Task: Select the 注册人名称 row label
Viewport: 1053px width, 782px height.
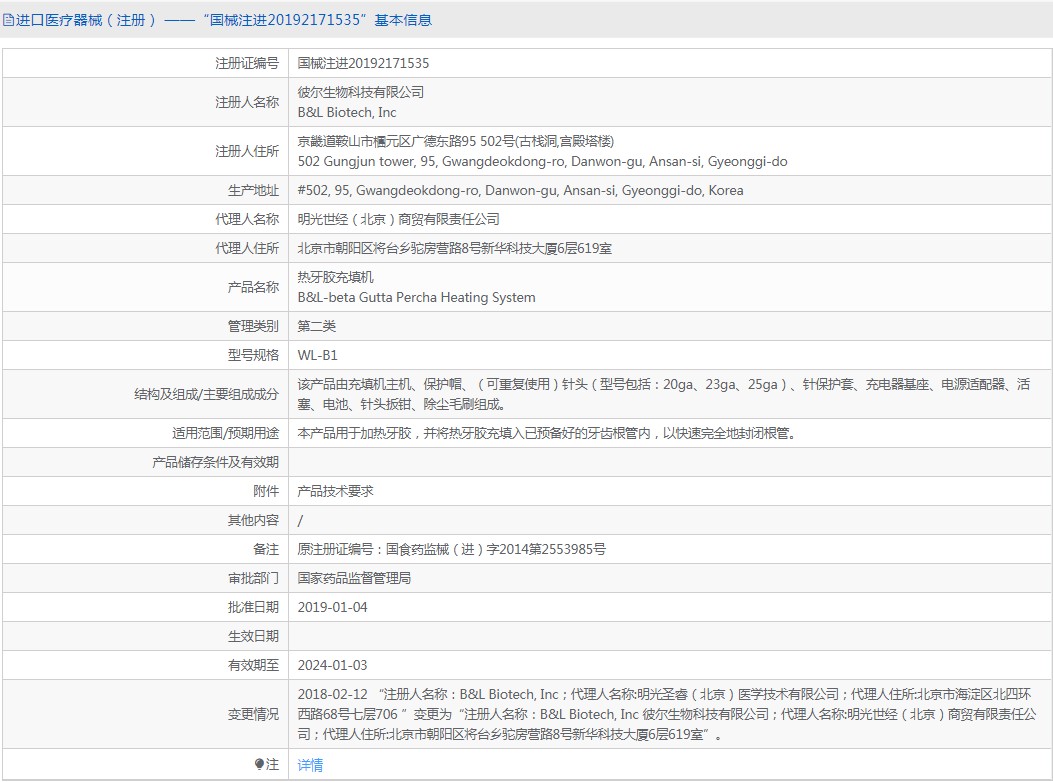Action: click(246, 102)
